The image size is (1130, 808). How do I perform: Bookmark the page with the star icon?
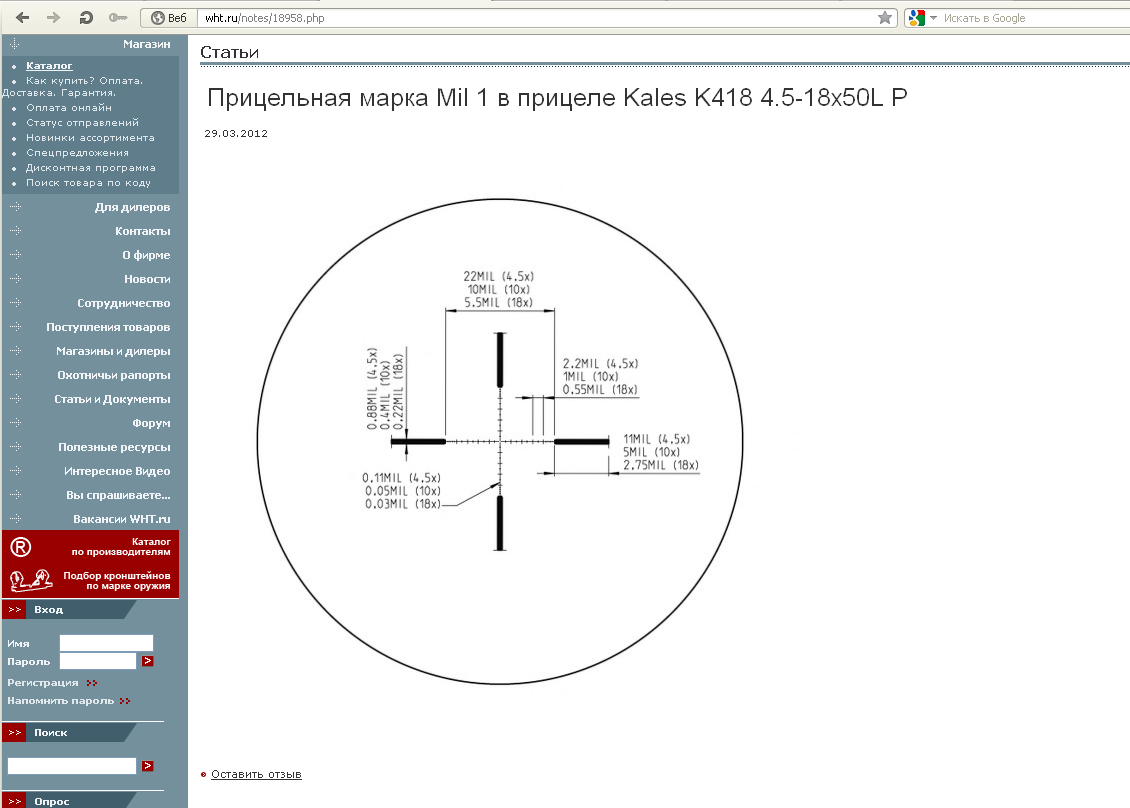(x=884, y=18)
